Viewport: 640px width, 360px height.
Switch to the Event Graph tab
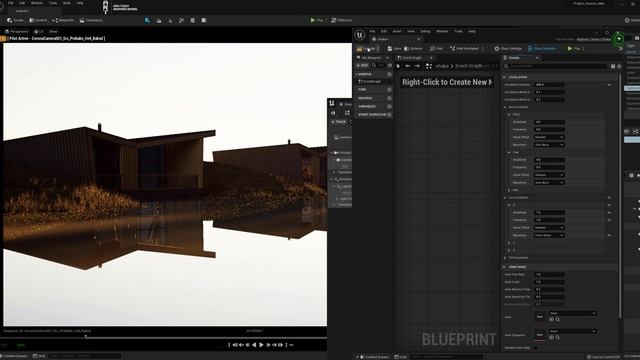(x=412, y=58)
